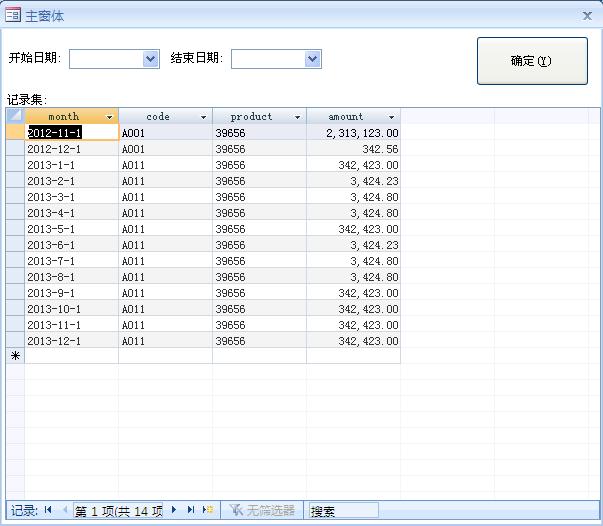Select the 2,313,123.00 amount cell
This screenshot has height=526, width=603.
pos(353,133)
